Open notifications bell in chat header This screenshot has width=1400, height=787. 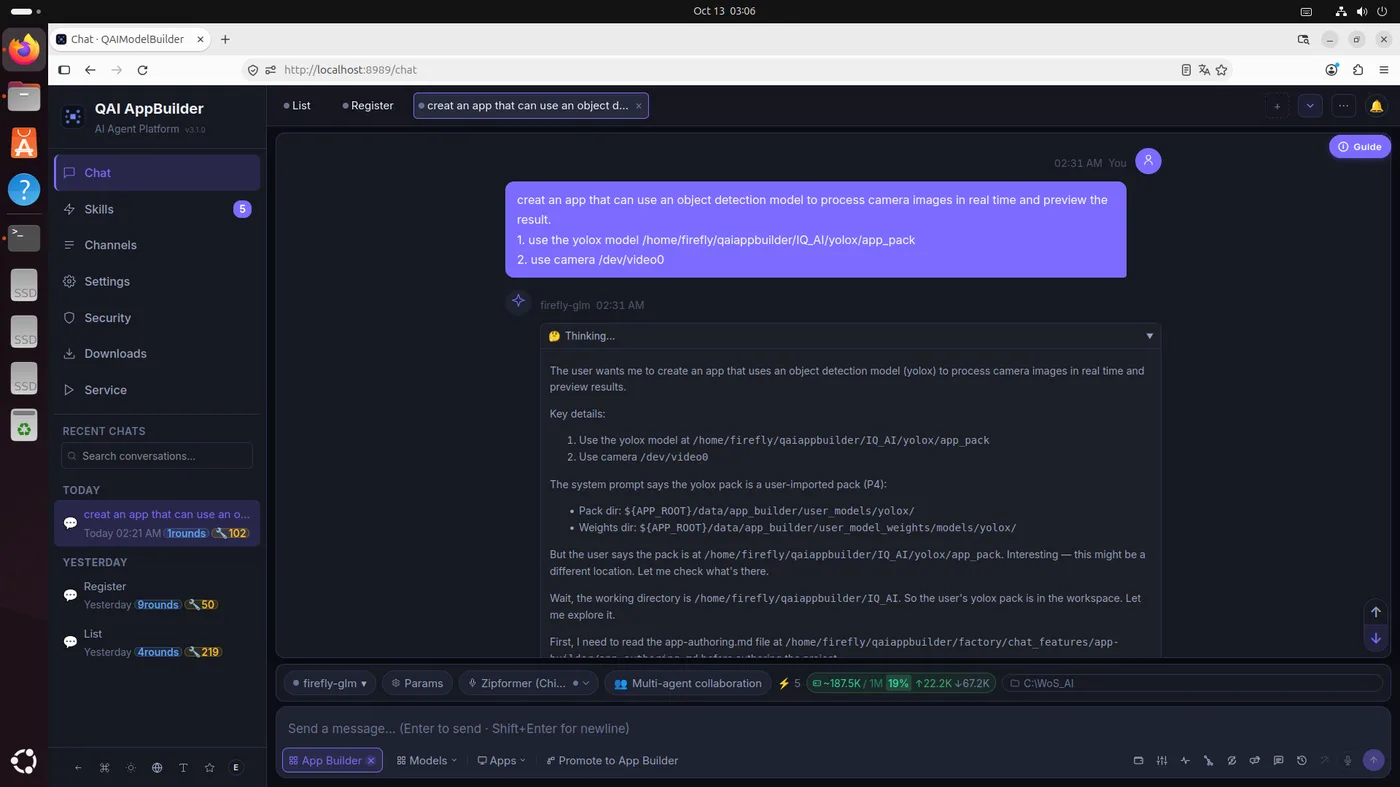(1377, 106)
